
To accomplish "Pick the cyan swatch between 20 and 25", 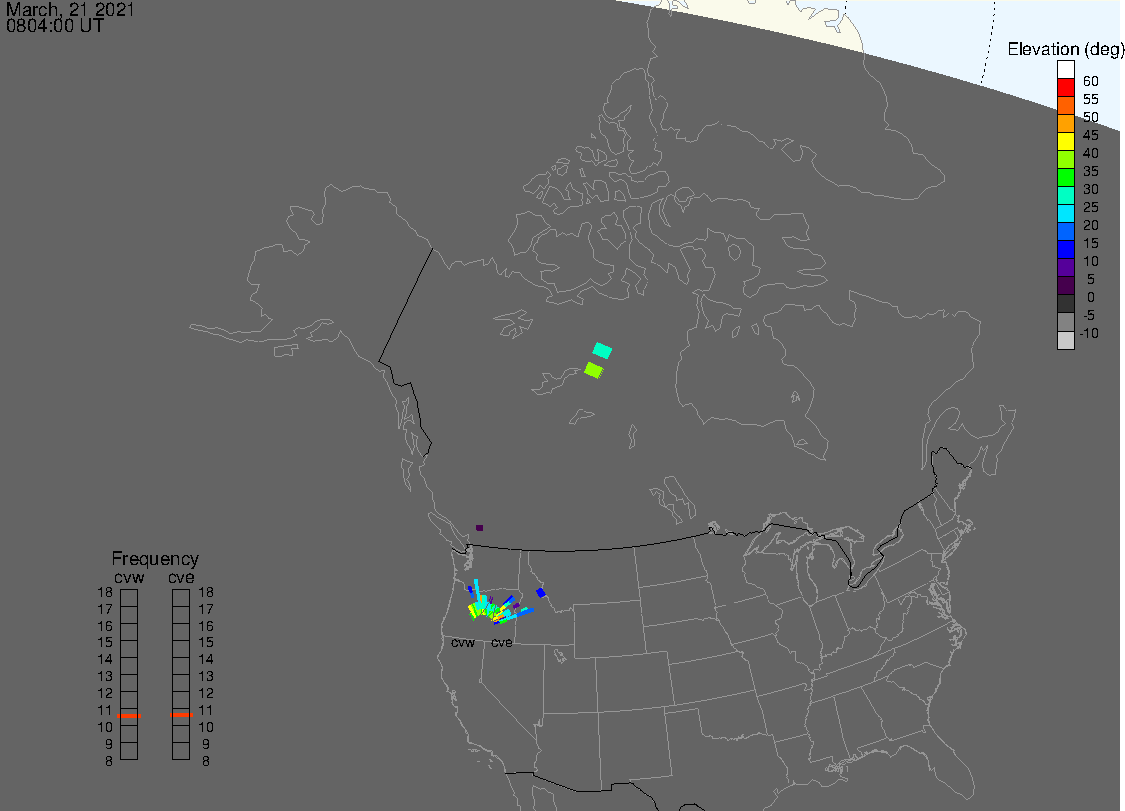I will (1065, 213).
